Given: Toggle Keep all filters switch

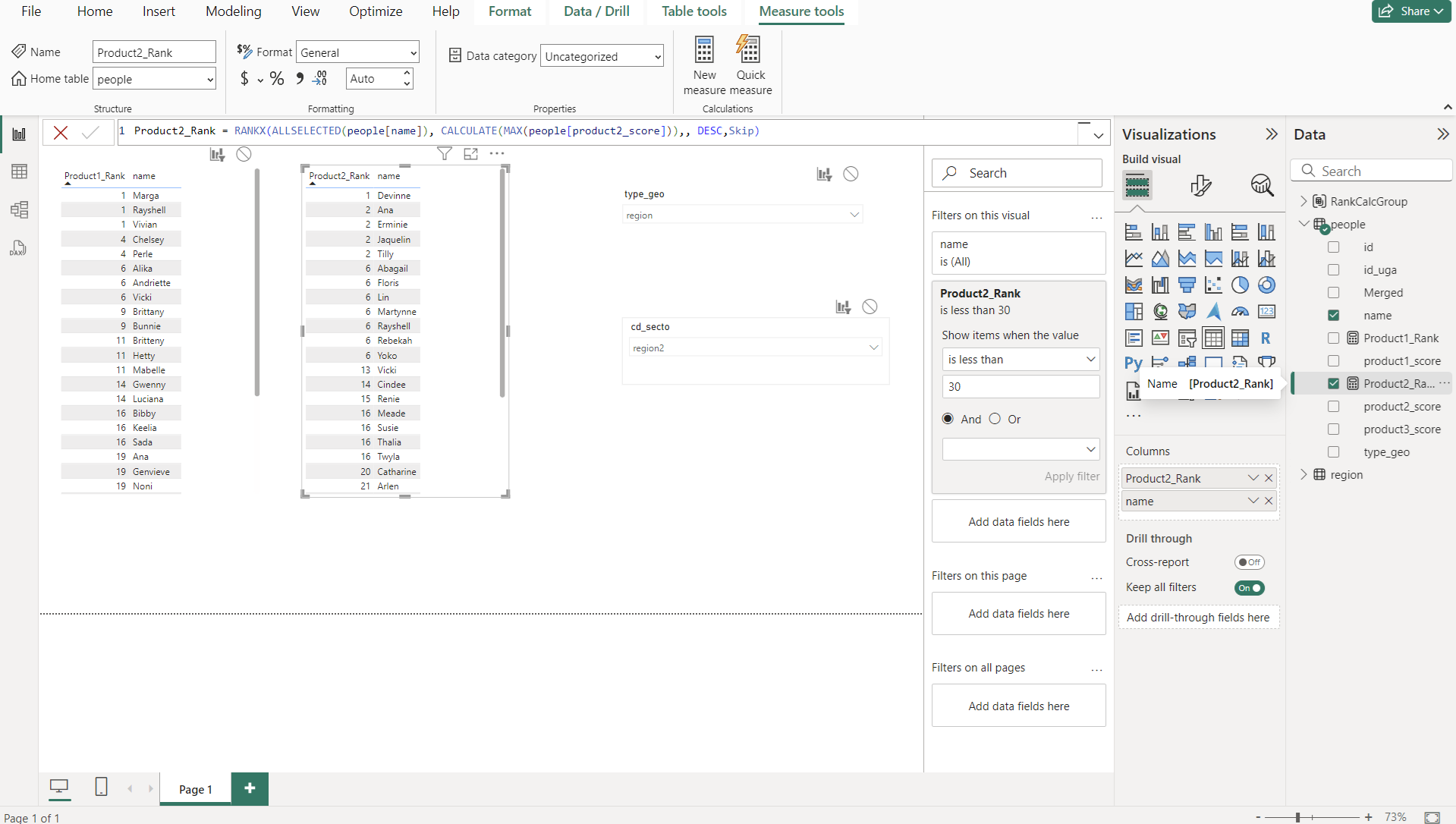Looking at the screenshot, I should tap(1249, 588).
